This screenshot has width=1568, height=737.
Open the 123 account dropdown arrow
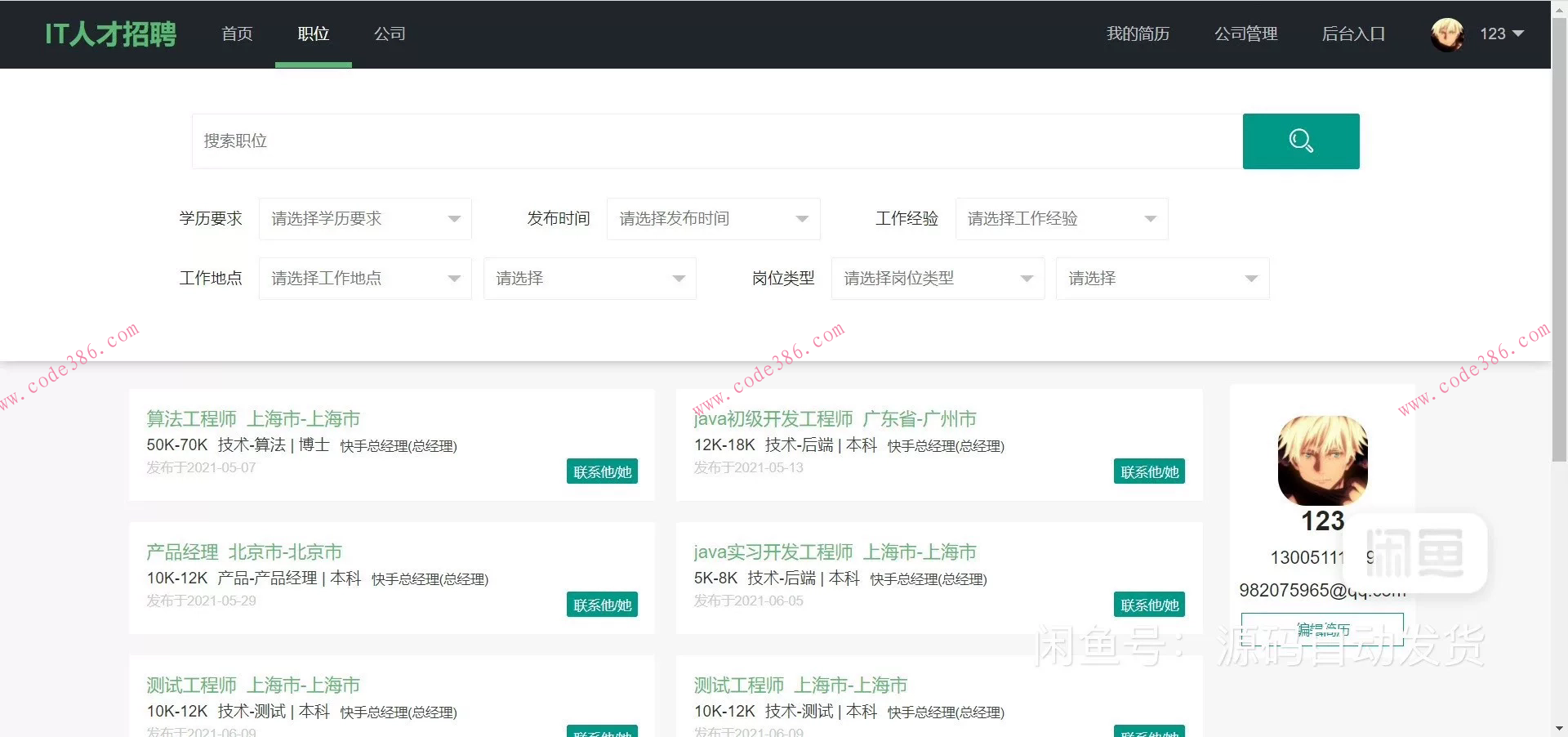coord(1518,34)
